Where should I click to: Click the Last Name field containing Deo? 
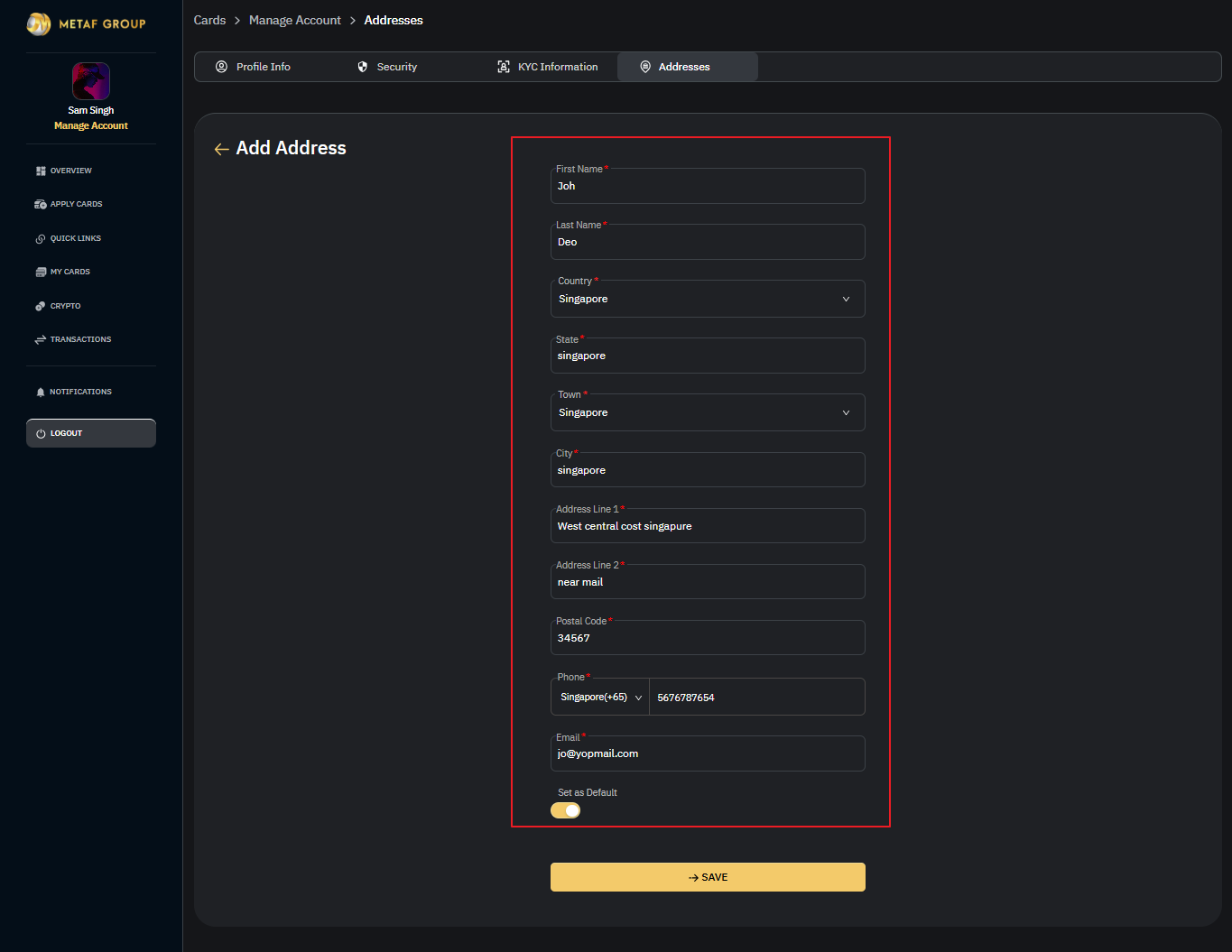[x=708, y=242]
